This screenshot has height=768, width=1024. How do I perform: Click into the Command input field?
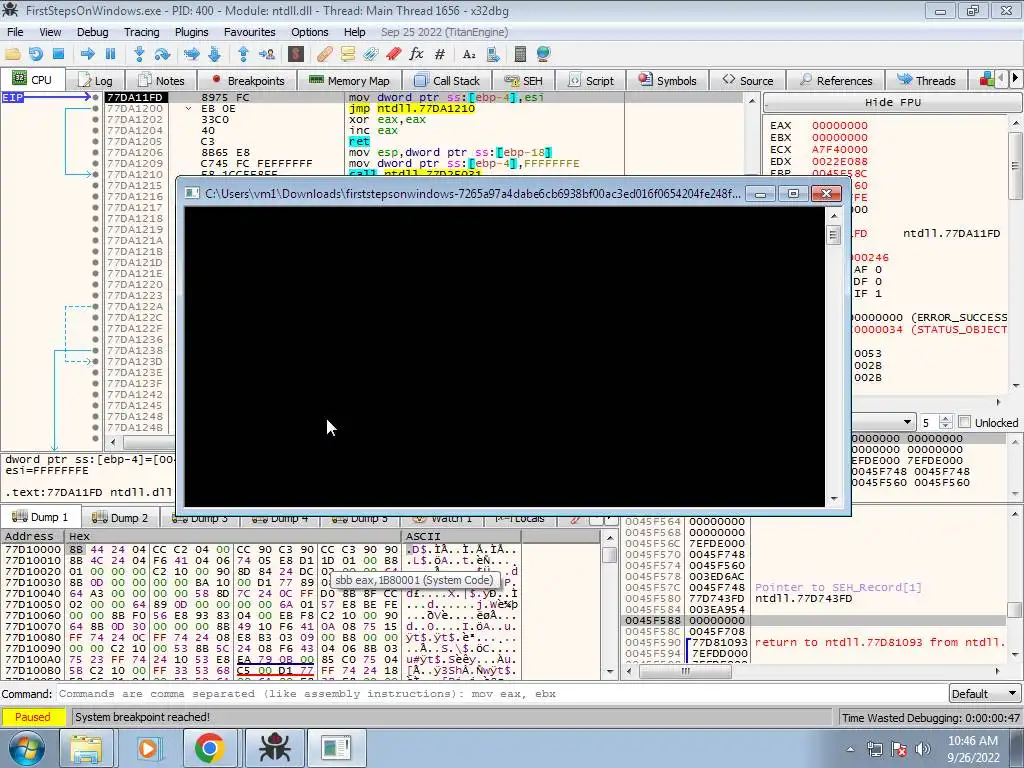pos(501,694)
